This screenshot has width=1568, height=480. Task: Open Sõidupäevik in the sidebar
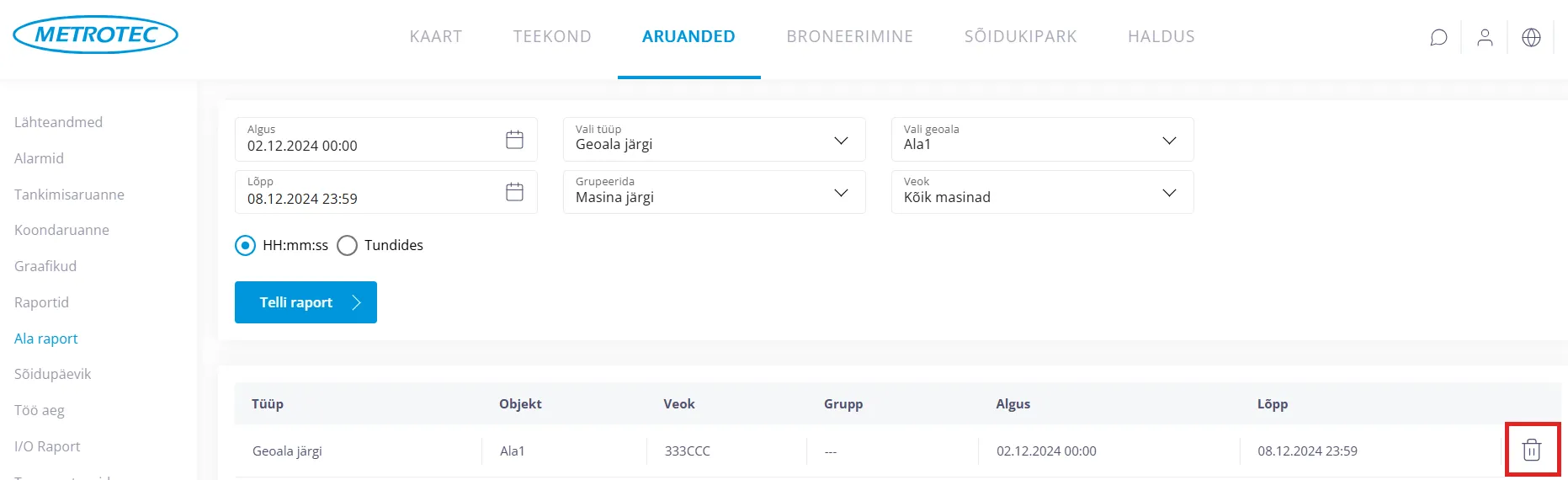point(52,374)
